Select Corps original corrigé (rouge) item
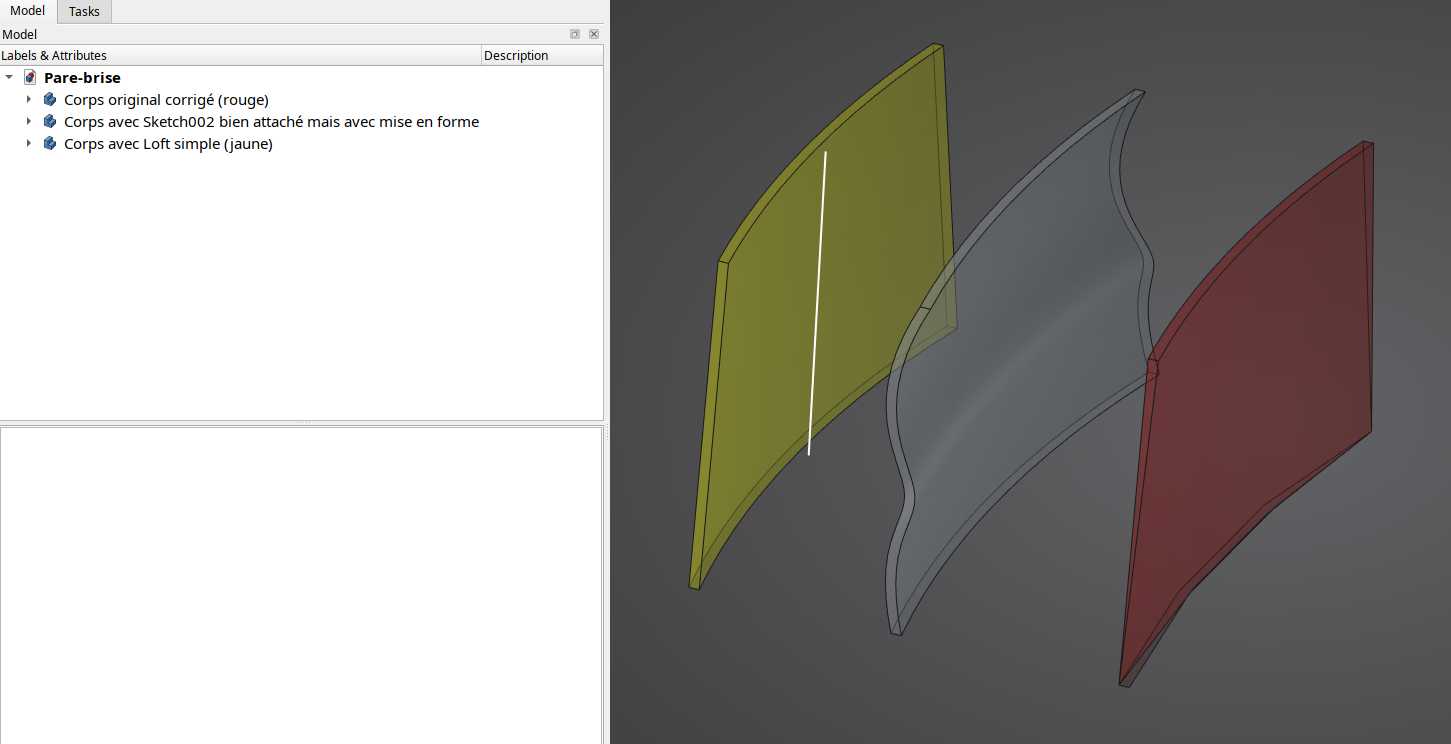 pos(166,99)
